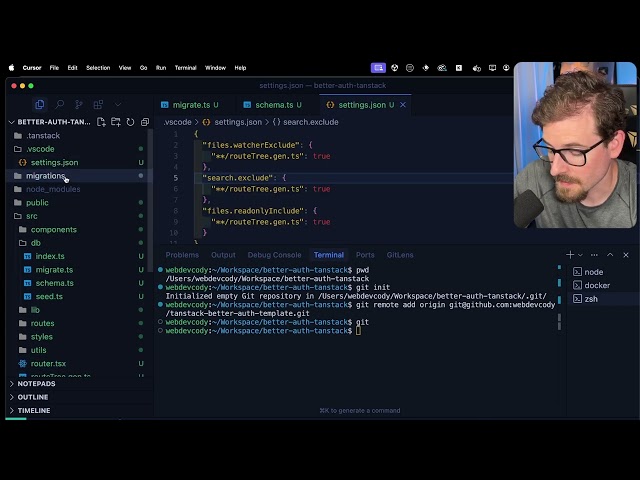Screen dimensions: 640x480
Task: Open index.ts in the db folder
Action: 79,256
